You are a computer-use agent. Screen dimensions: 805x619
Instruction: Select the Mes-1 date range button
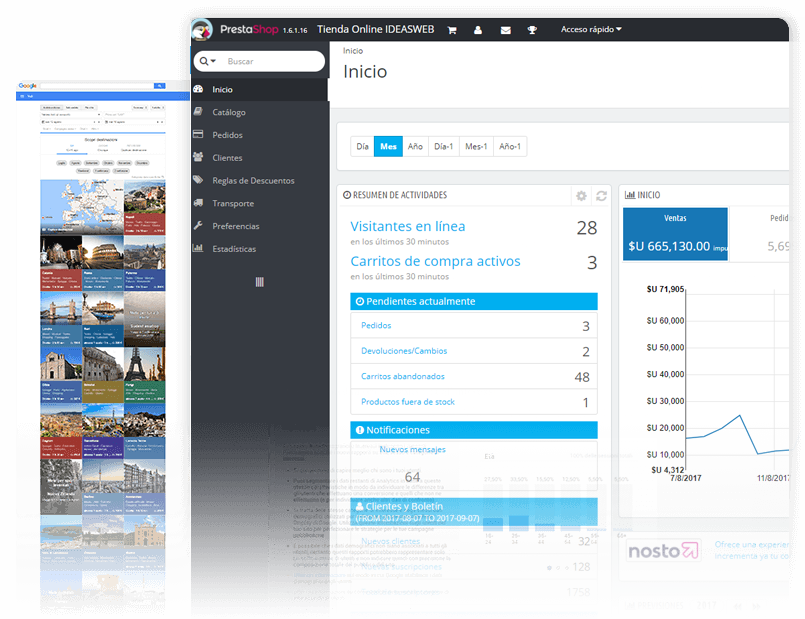click(x=476, y=146)
